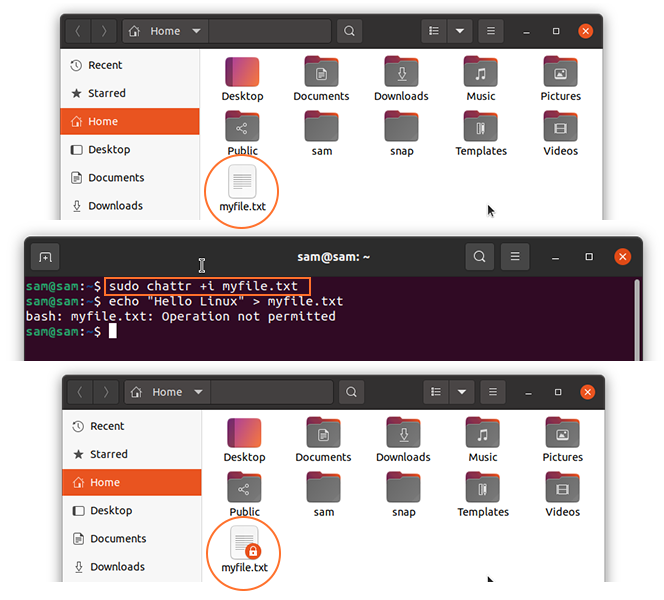Toggle list view in the upper Files window
664x600 pixels.
tap(434, 31)
